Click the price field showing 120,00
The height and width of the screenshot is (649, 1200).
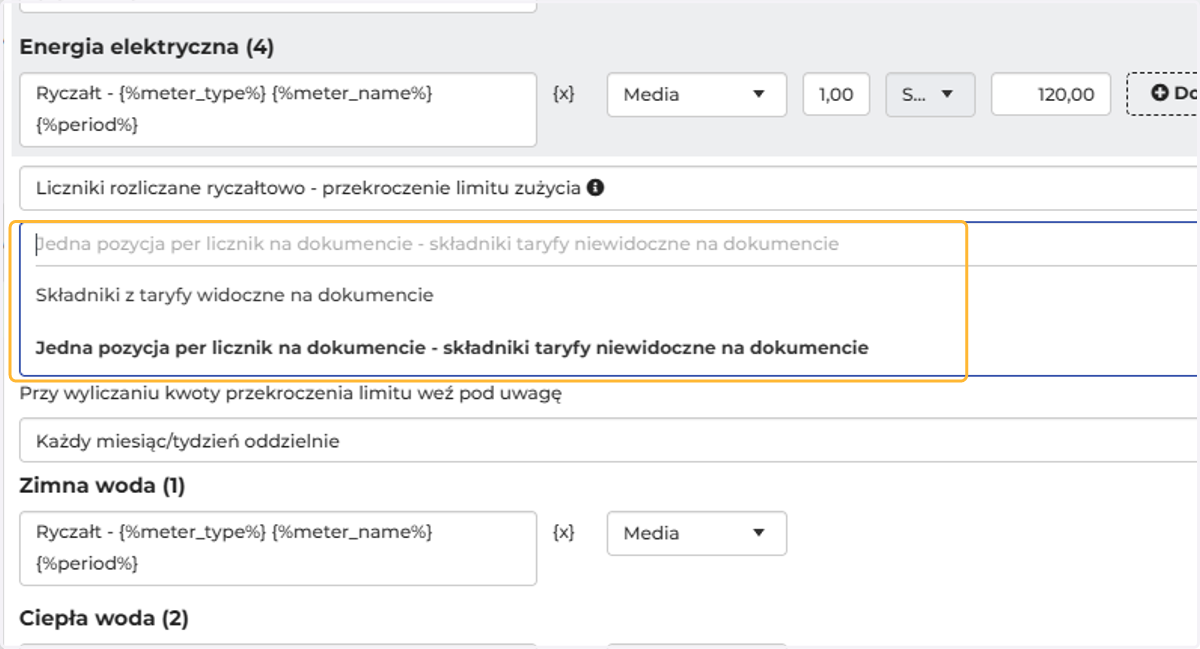pos(1050,94)
